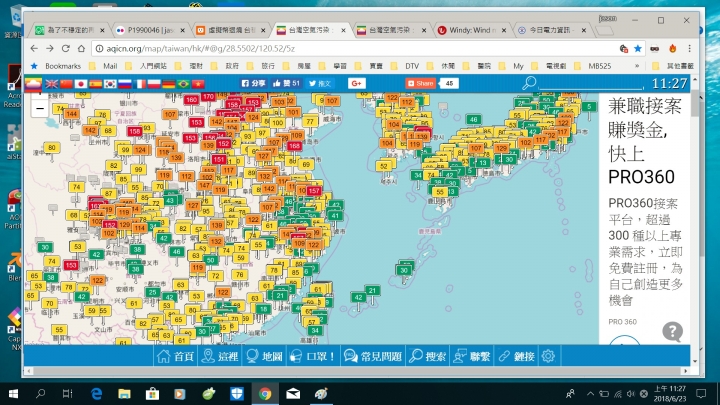Switch to the 今日電力資訊 browser tab

point(551,30)
